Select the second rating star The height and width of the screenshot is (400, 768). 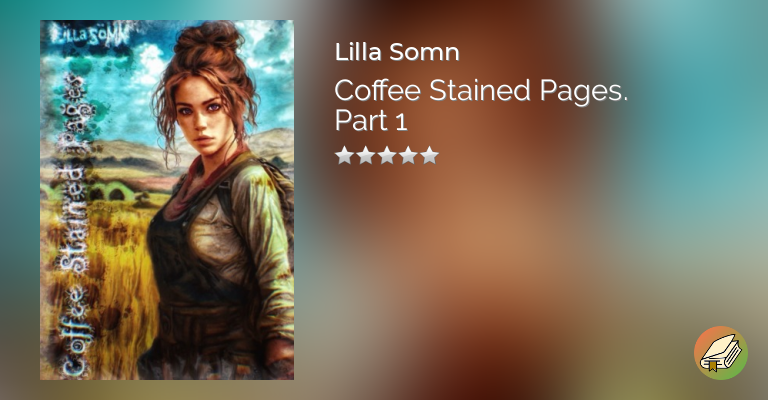tap(365, 155)
